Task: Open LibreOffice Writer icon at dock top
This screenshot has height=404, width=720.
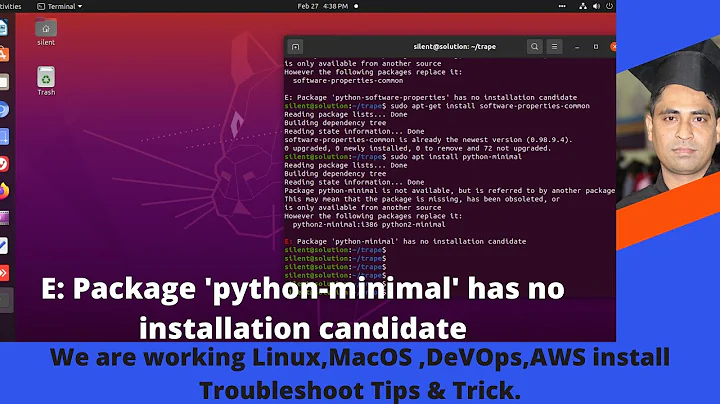Action: pyautogui.click(x=4, y=28)
